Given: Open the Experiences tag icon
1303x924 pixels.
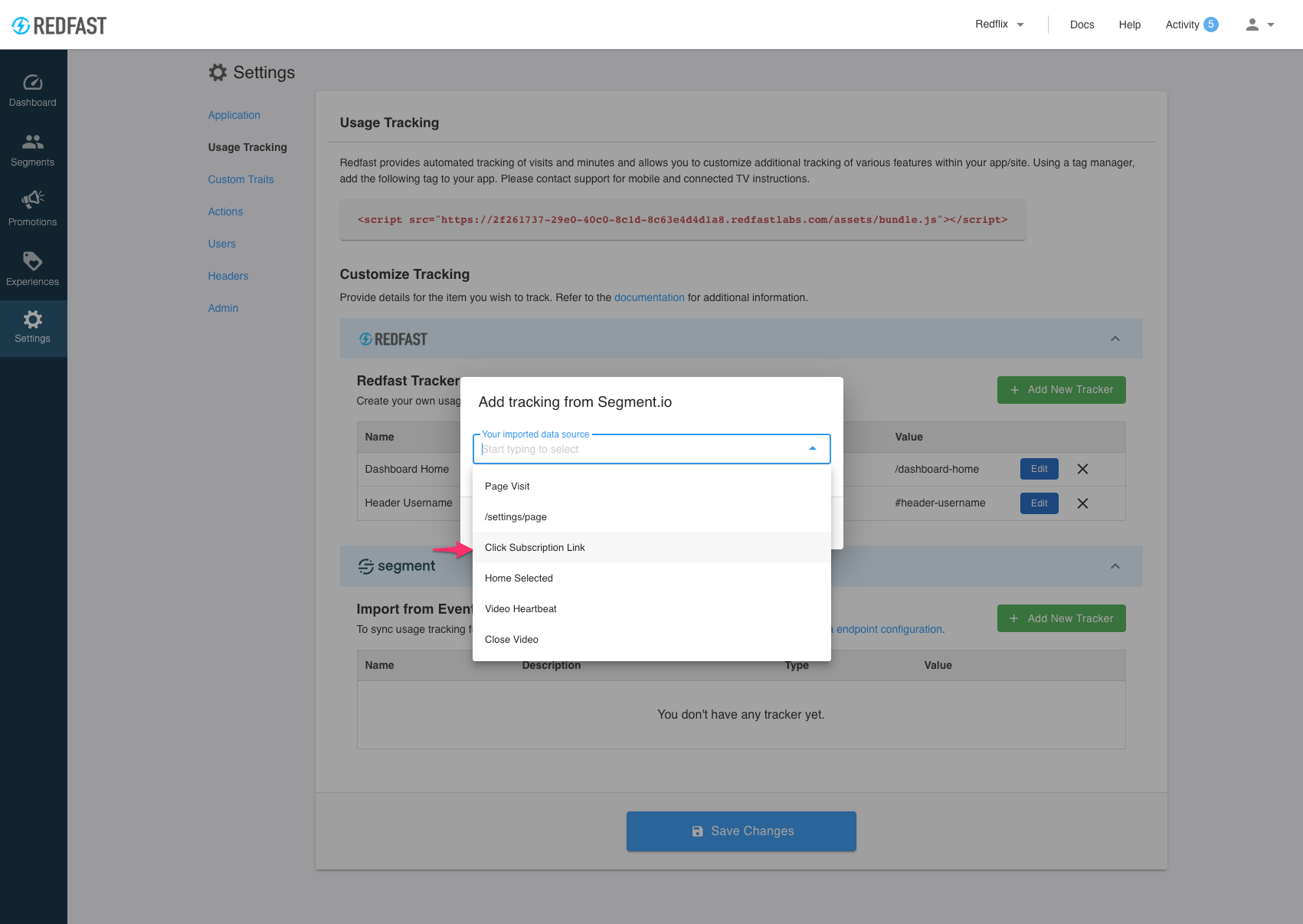Looking at the screenshot, I should coord(33,260).
